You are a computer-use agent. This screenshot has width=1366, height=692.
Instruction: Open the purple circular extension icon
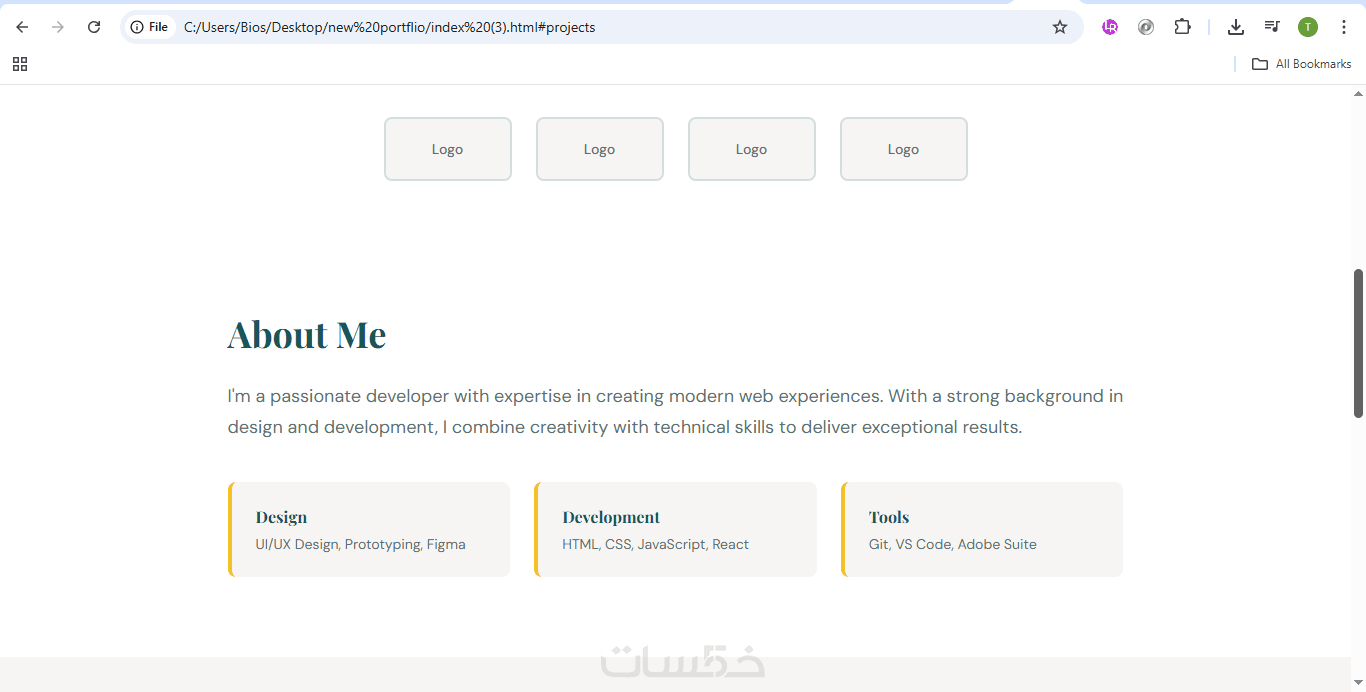click(1110, 27)
